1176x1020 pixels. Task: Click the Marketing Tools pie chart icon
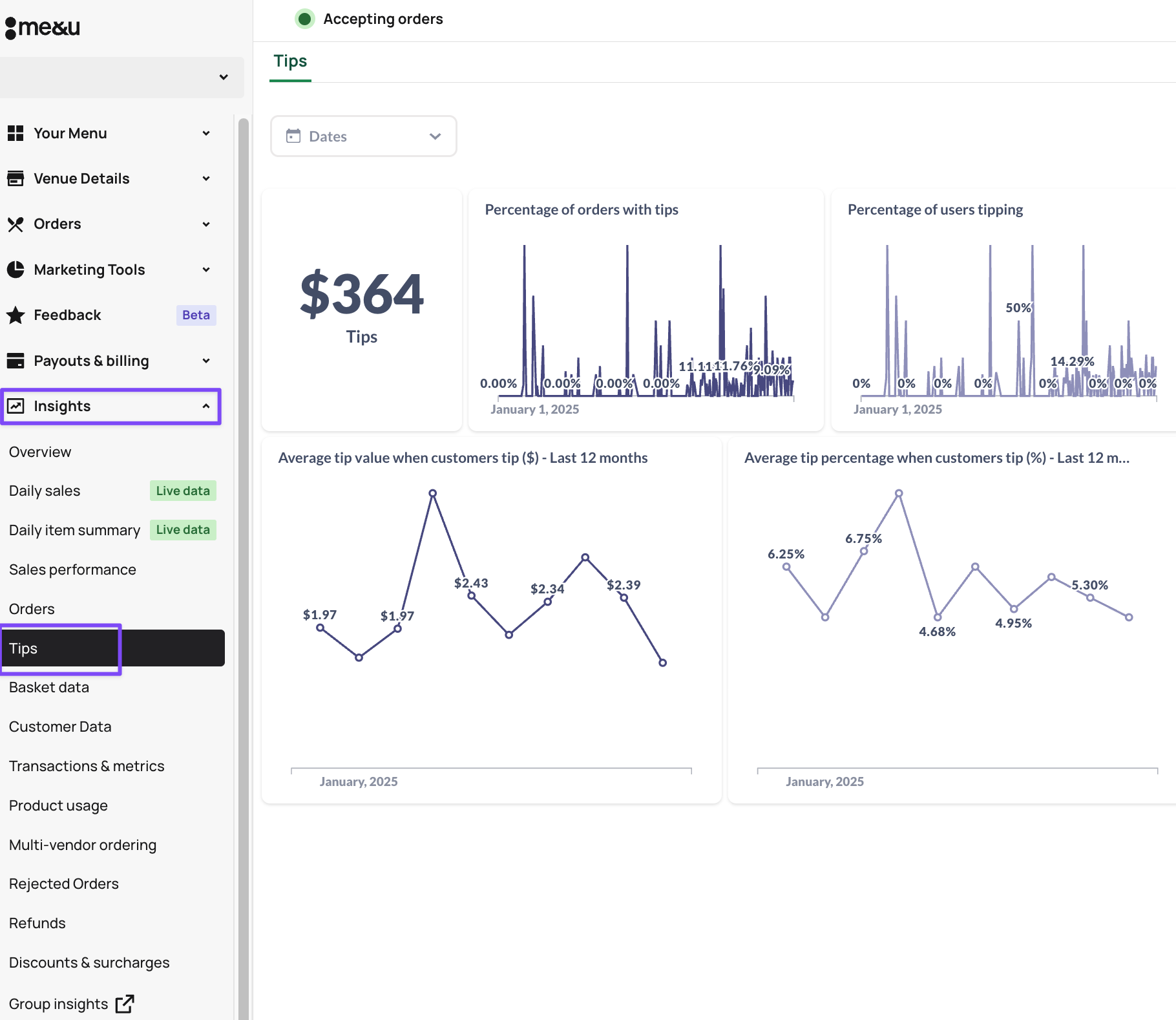16,270
